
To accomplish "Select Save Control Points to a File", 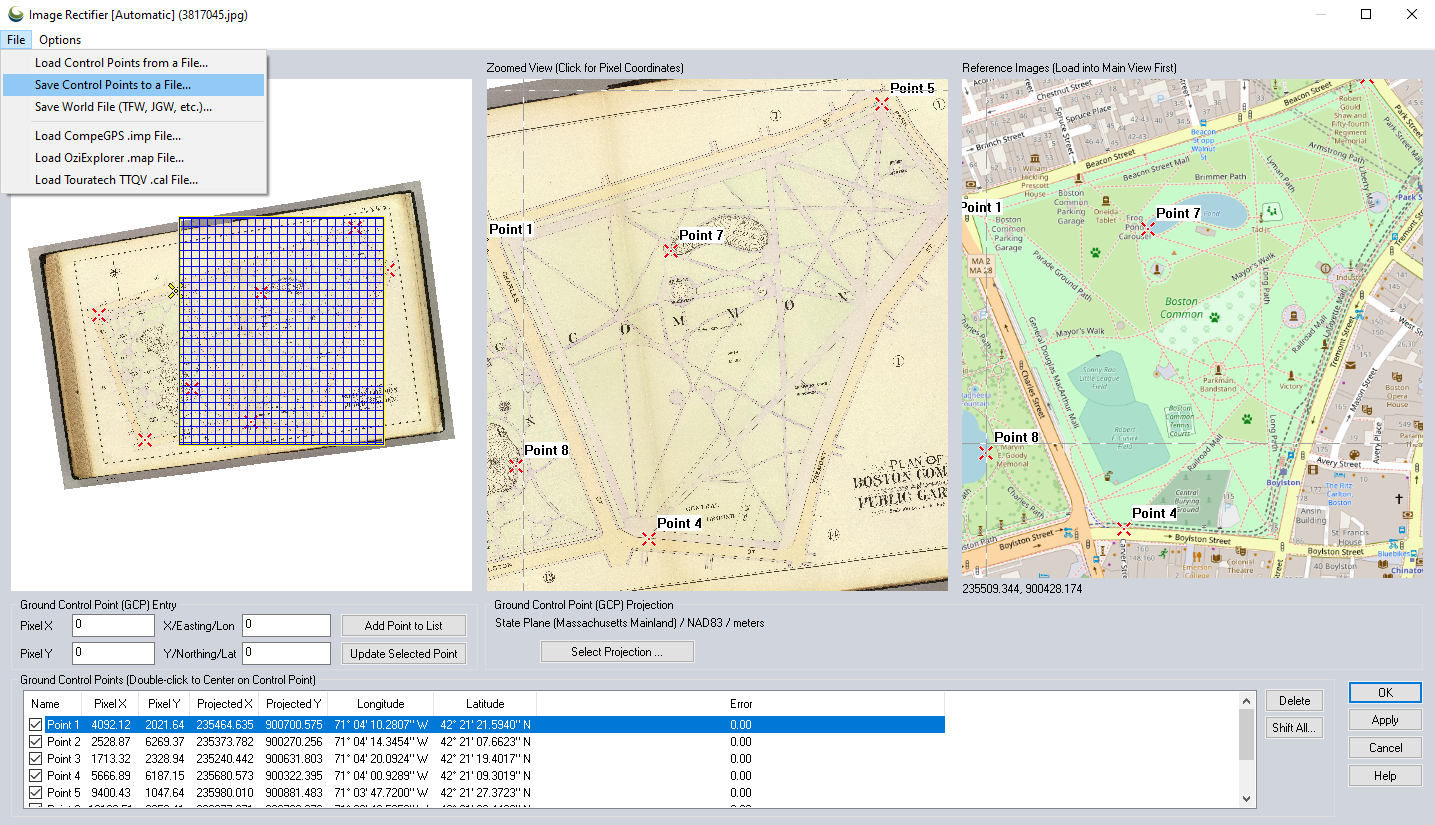I will pyautogui.click(x=134, y=85).
